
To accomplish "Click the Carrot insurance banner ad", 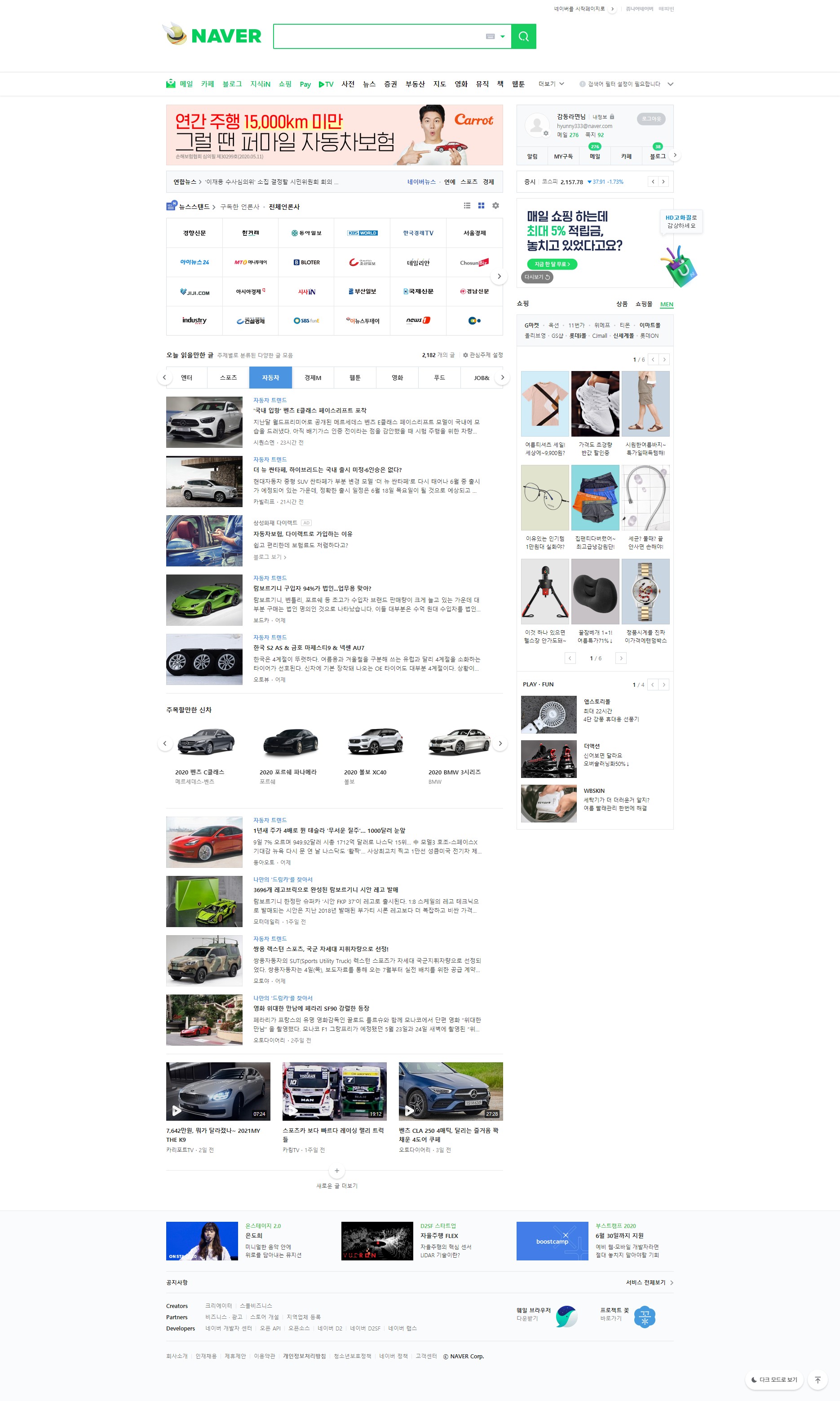I will click(334, 135).
